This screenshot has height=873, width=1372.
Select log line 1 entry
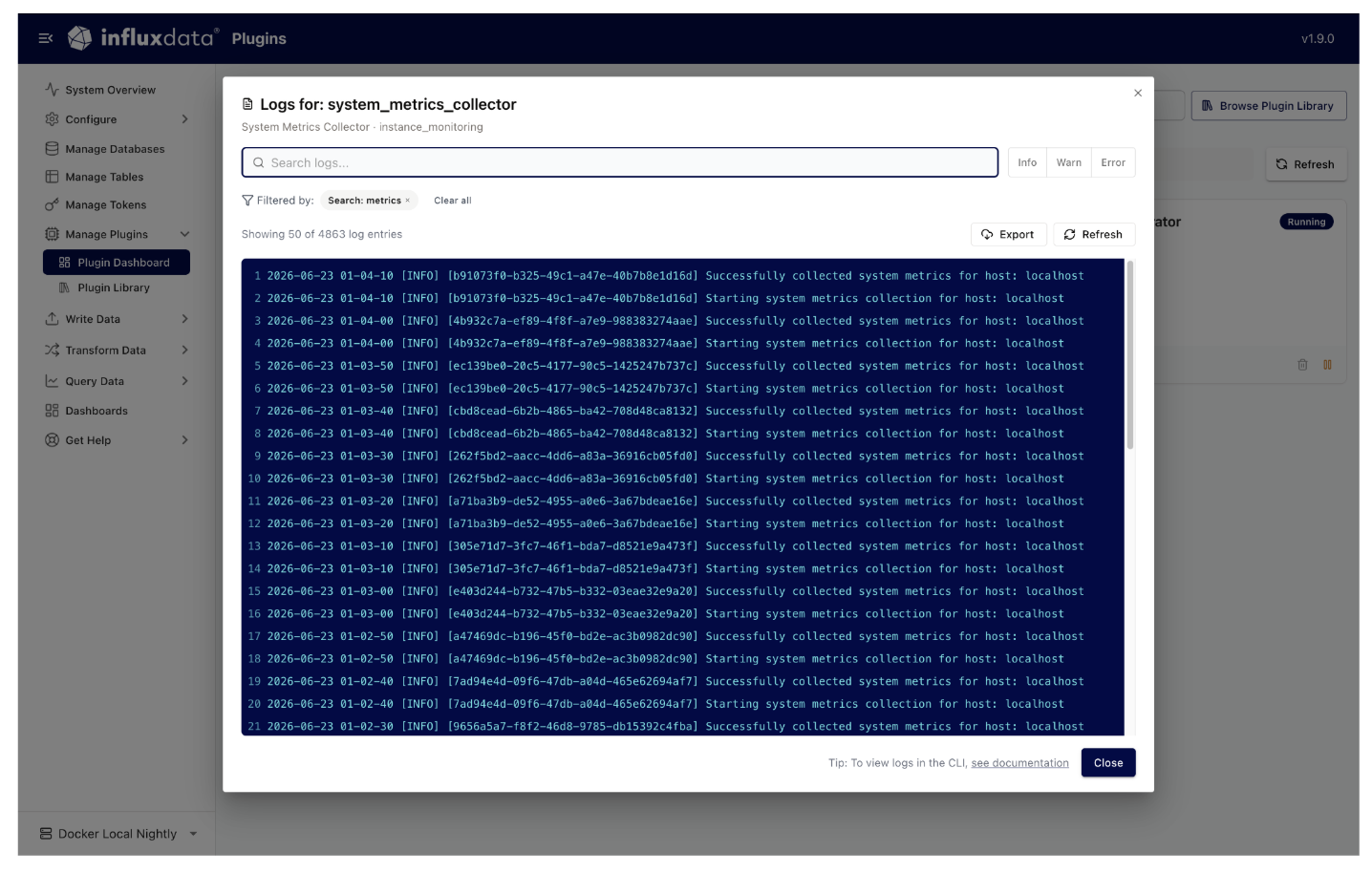point(683,275)
